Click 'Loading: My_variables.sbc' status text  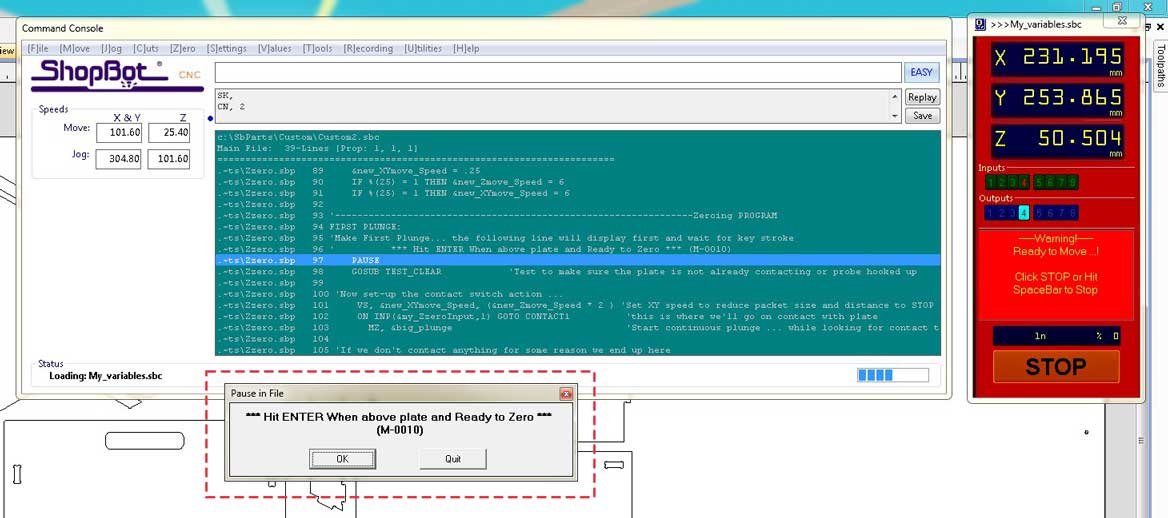point(106,376)
